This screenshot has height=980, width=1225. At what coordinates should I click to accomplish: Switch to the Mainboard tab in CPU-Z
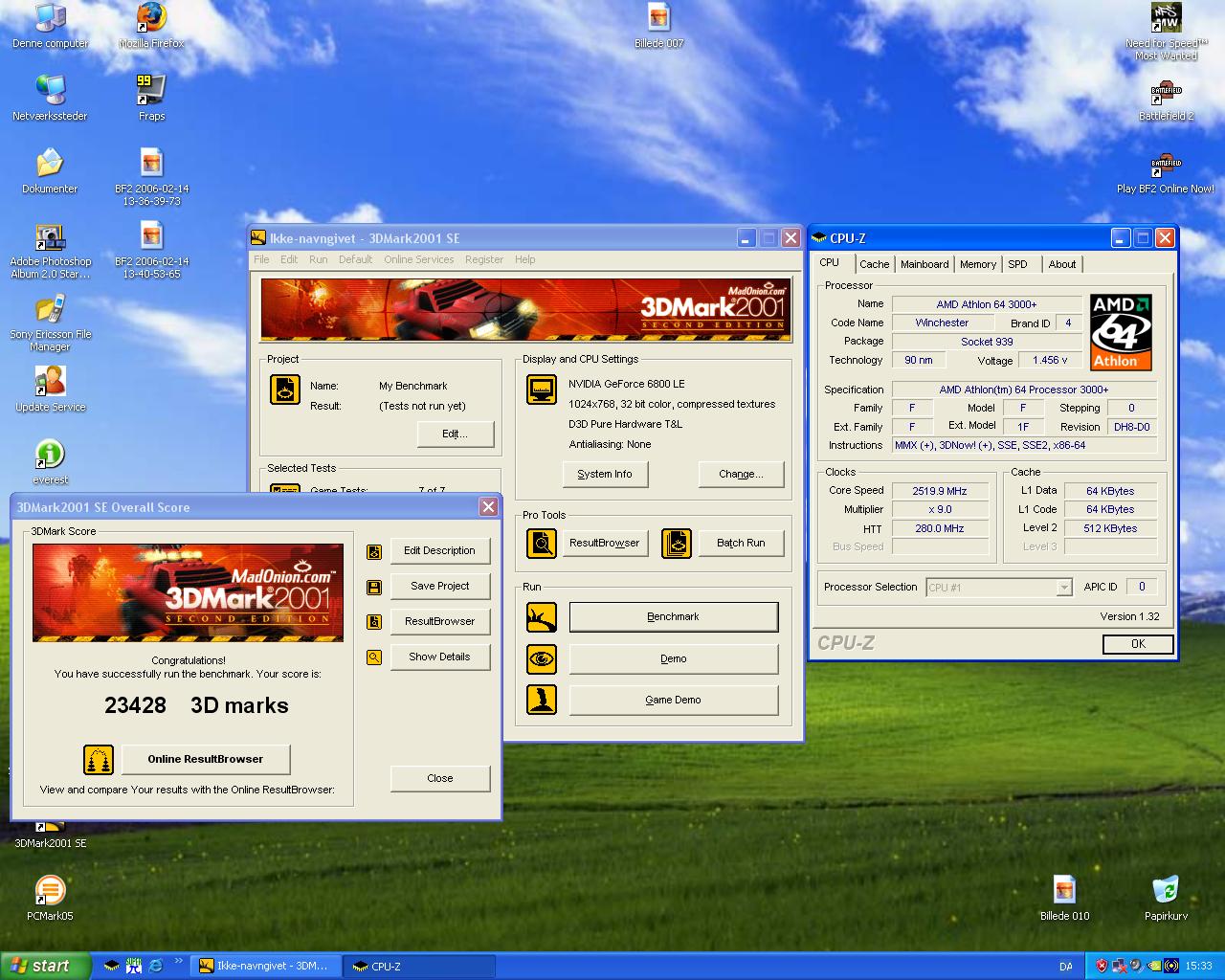tap(924, 264)
